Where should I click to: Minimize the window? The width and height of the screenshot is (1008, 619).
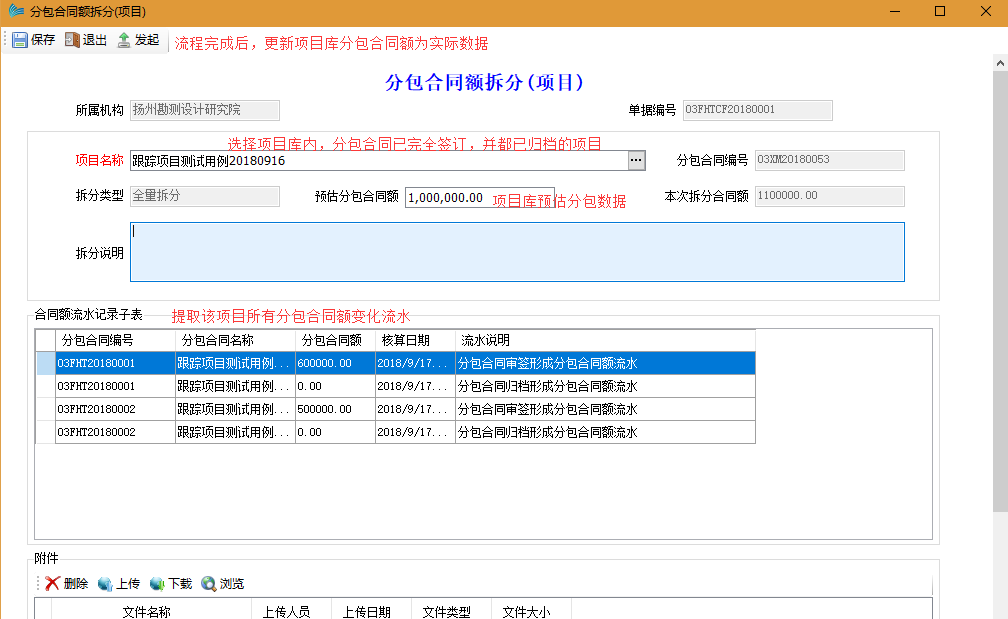(894, 11)
